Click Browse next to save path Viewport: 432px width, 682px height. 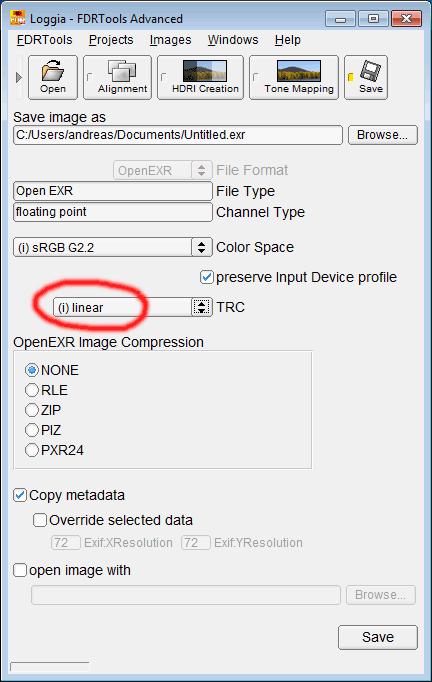pos(382,135)
